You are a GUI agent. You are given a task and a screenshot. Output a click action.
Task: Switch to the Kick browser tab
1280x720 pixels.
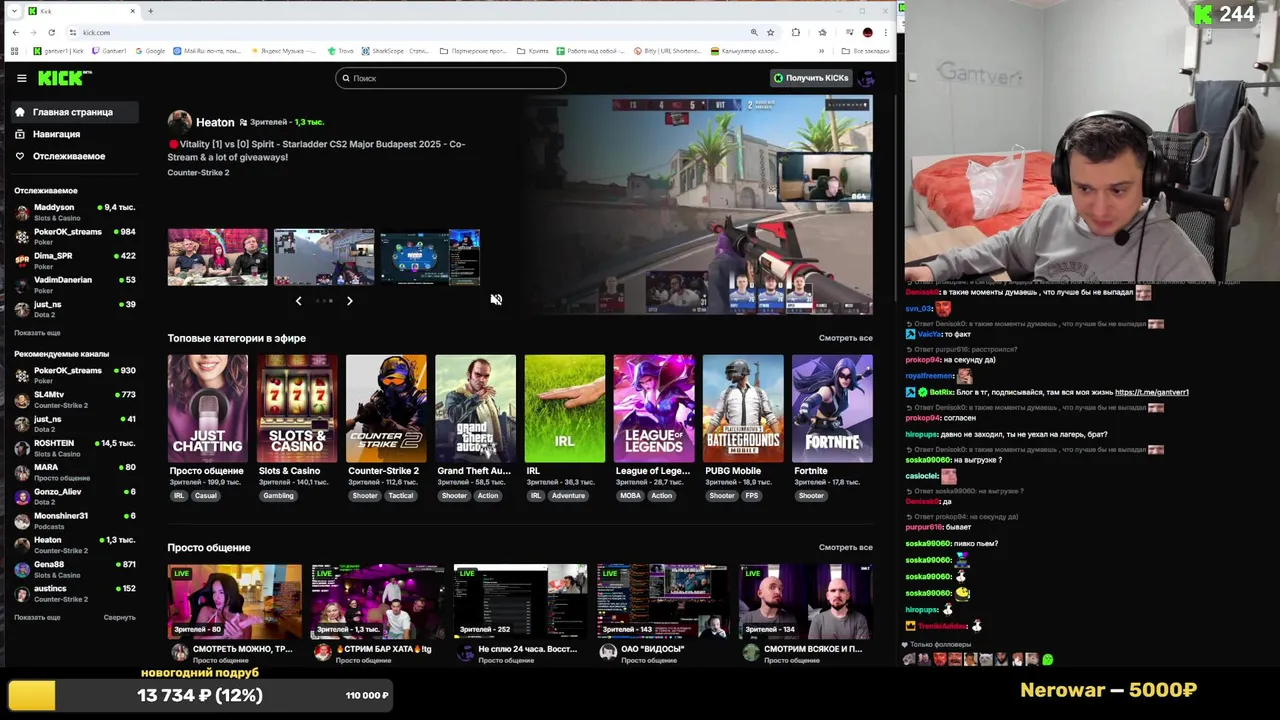point(80,11)
